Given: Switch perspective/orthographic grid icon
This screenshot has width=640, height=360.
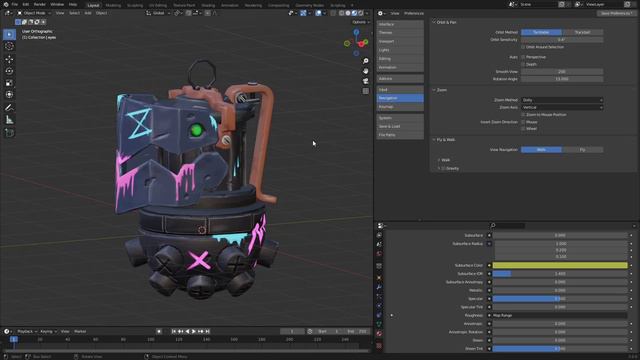Looking at the screenshot, I should point(366,91).
